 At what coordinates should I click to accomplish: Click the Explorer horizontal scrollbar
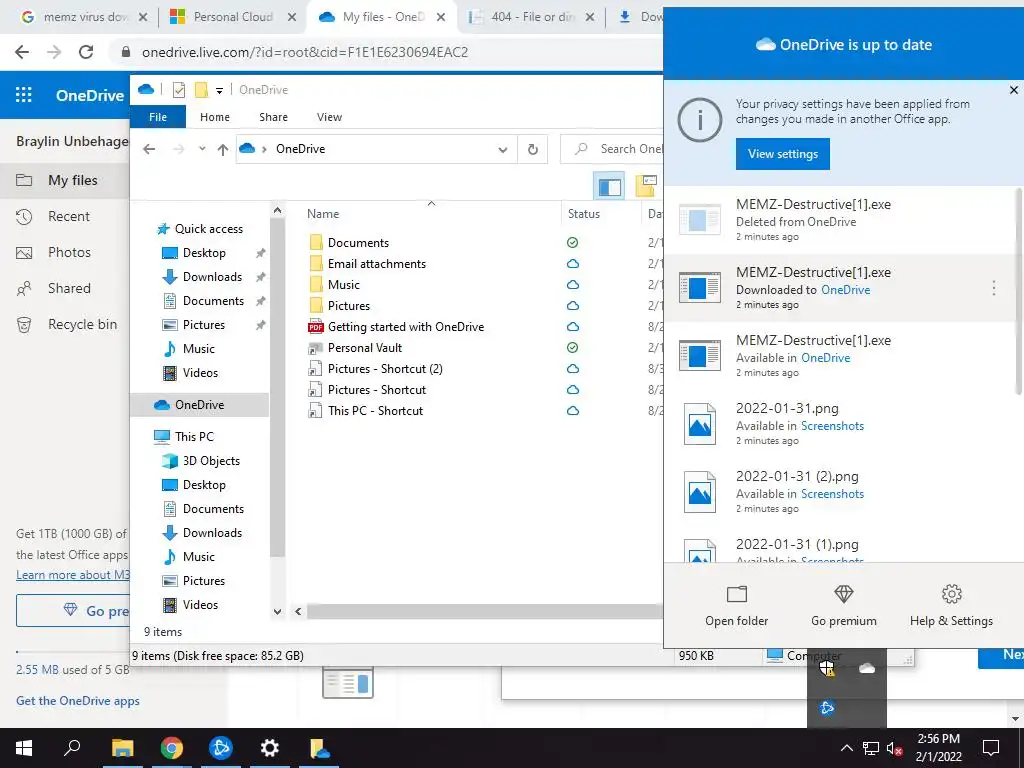coord(485,611)
